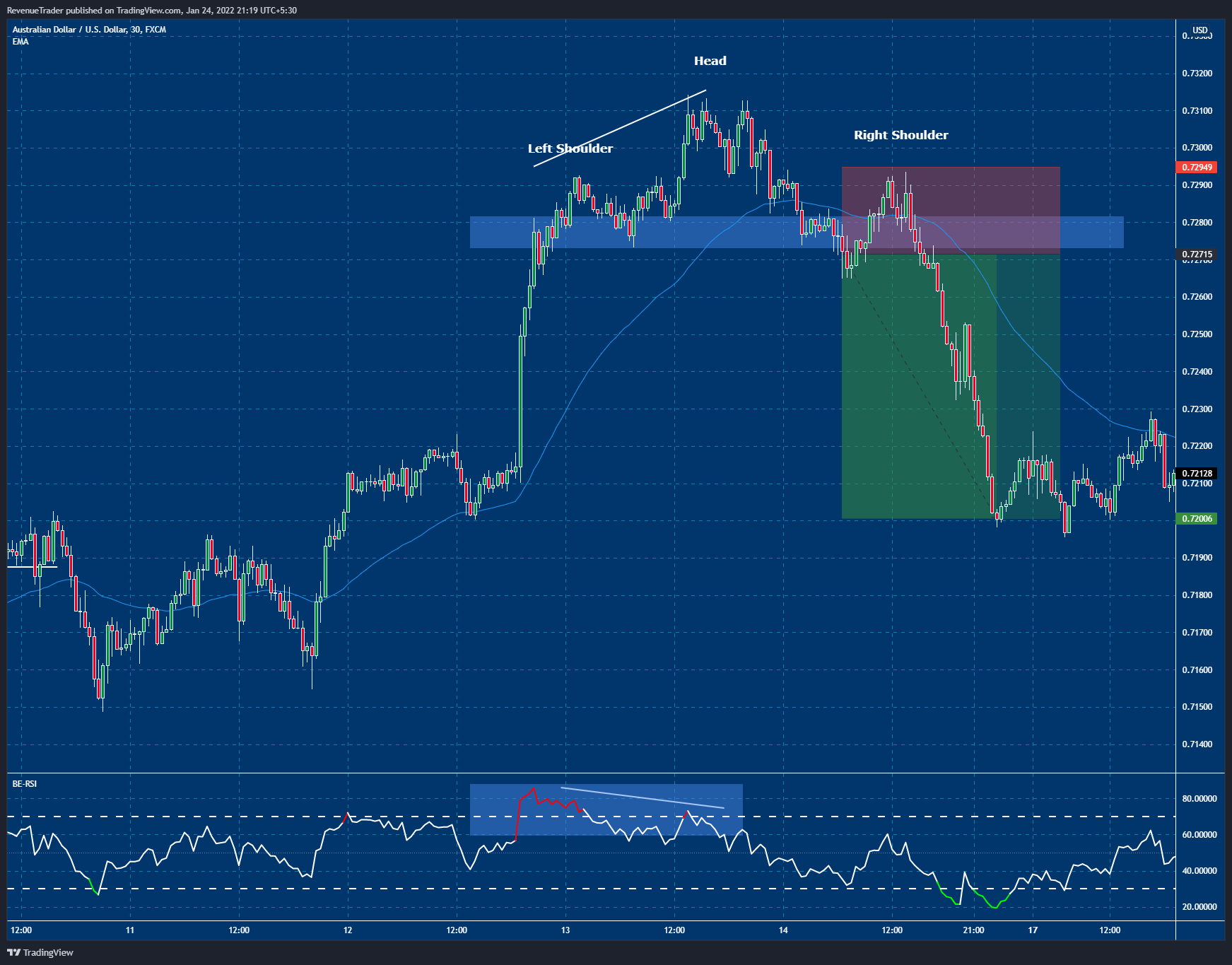Click the '17' date label on time axis

(x=1033, y=930)
